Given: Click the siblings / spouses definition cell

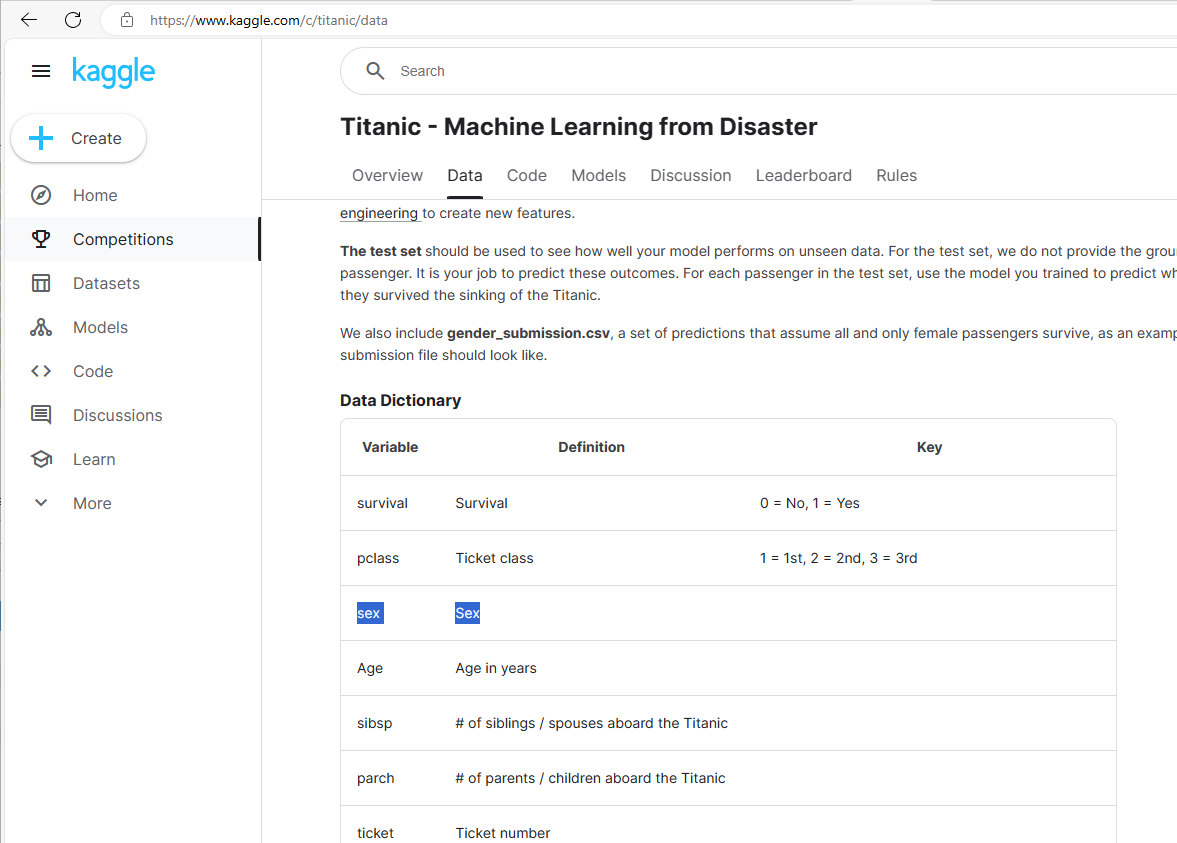Looking at the screenshot, I should [x=592, y=723].
